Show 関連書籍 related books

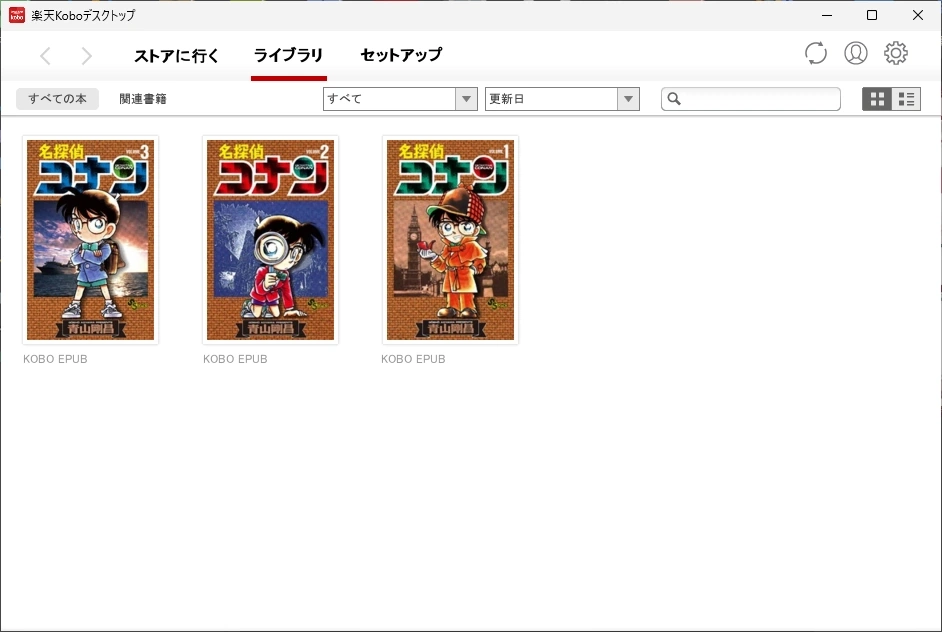click(142, 99)
